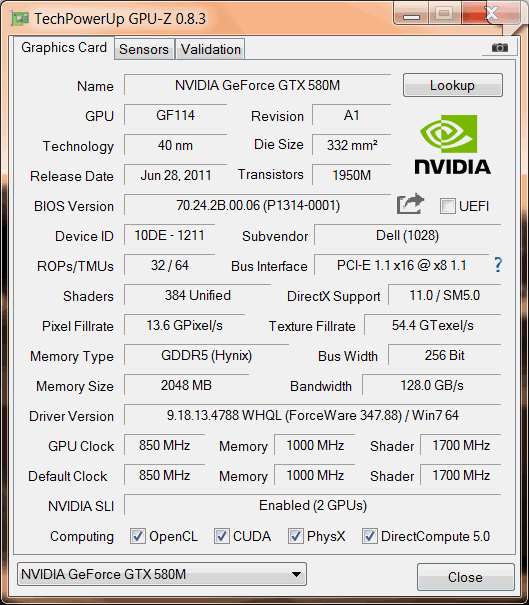Viewport: 529px width, 605px height.
Task: Click the BIOS export share arrow icon
Action: [410, 203]
